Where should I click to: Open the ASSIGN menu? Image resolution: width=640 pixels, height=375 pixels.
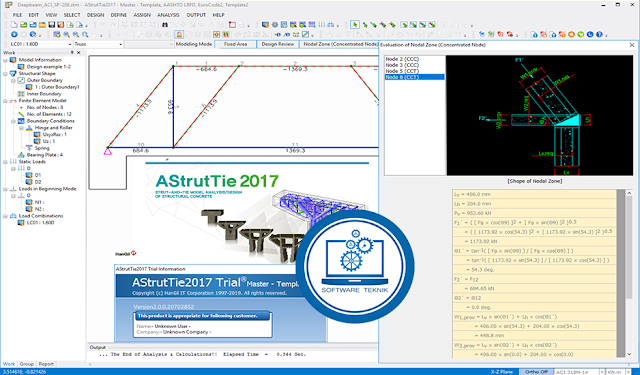click(x=142, y=15)
